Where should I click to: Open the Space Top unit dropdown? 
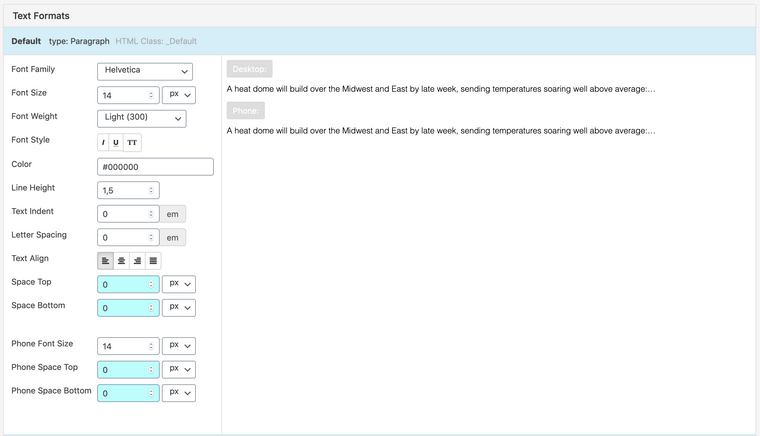pos(178,284)
